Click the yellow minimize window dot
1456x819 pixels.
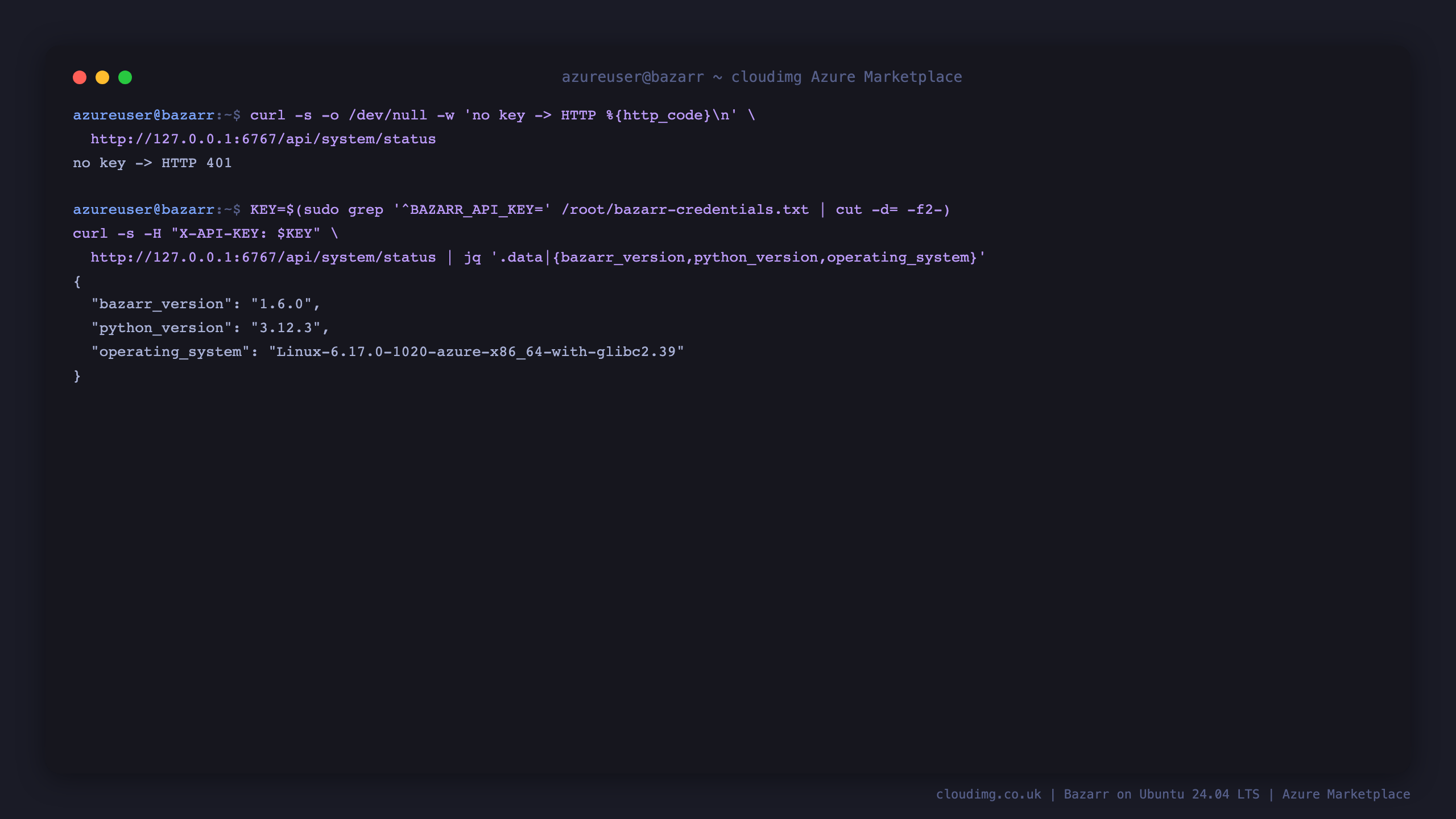pos(102,77)
